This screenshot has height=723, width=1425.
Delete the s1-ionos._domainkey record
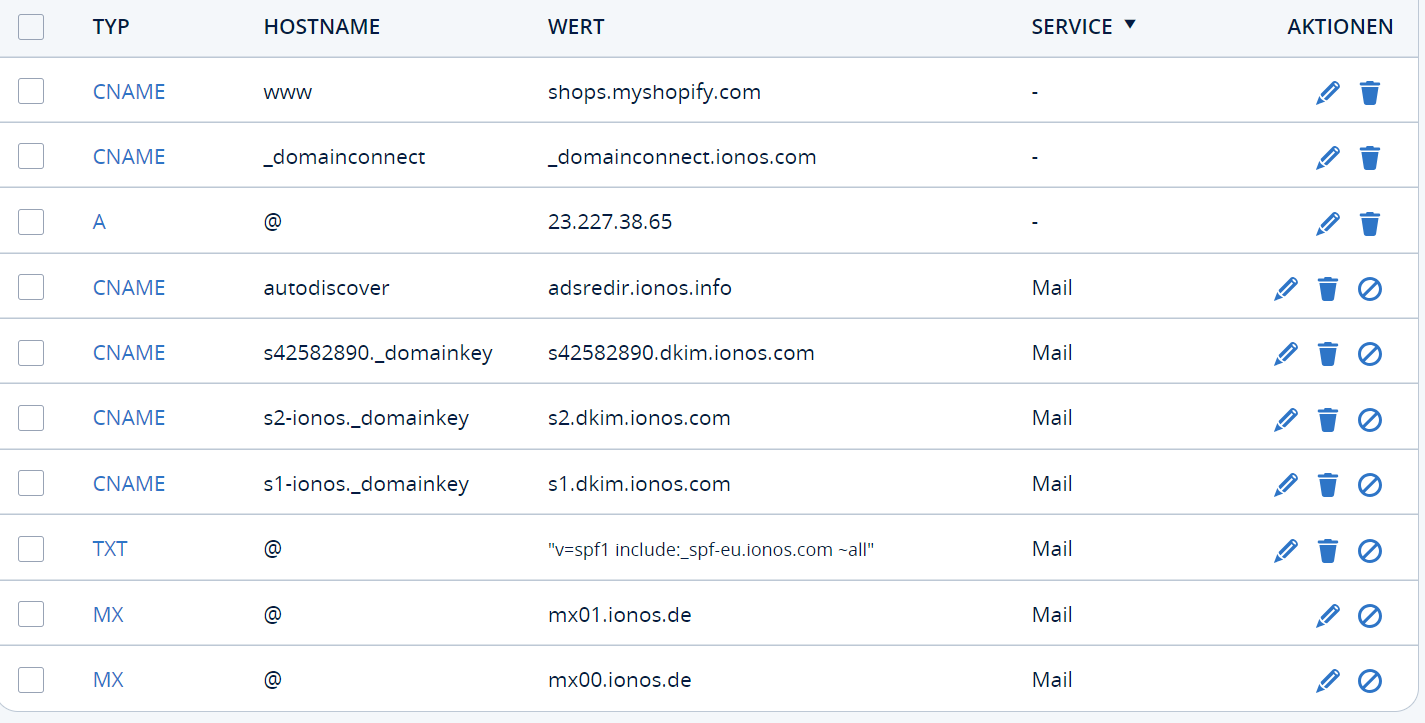pos(1327,485)
